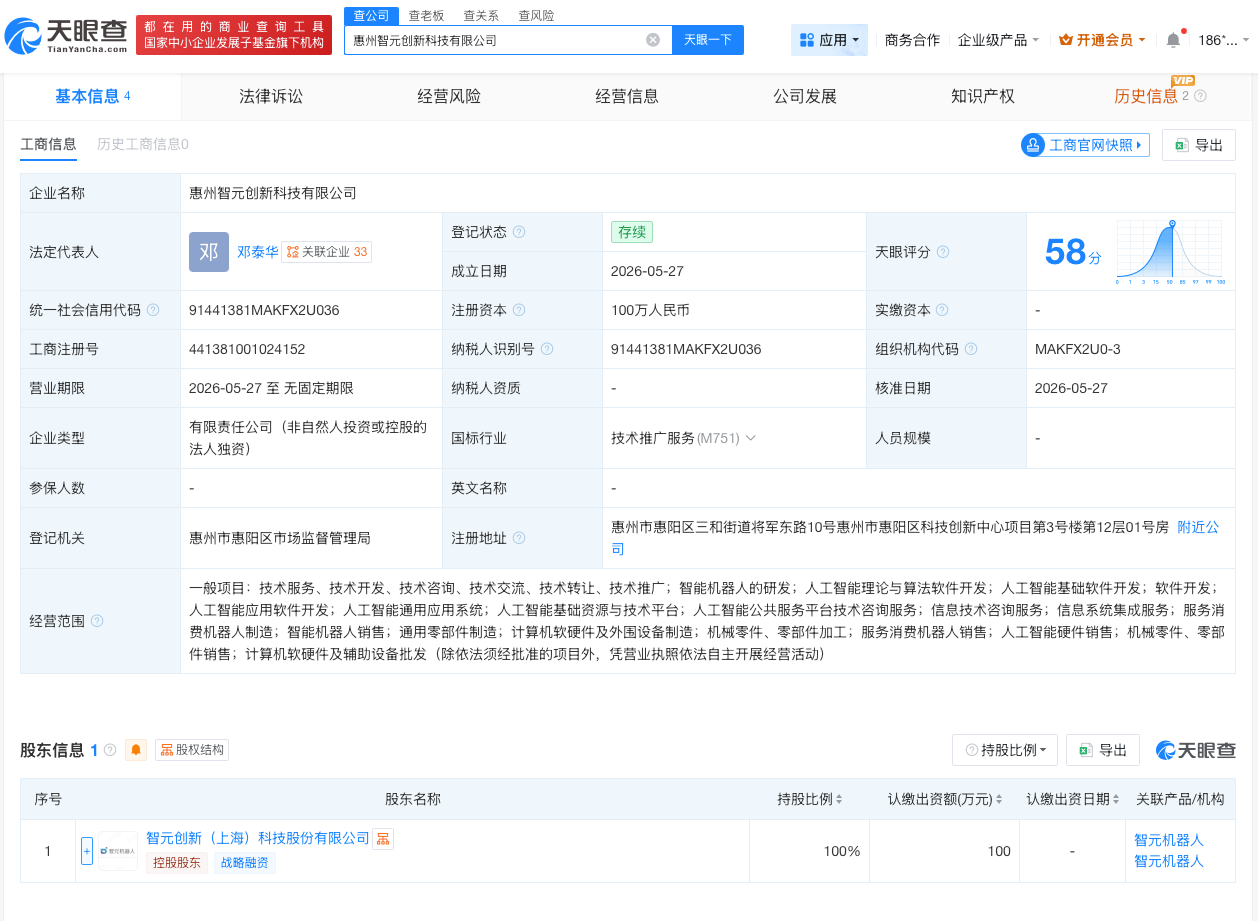
Task: Select 查风险 search tab
Action: pos(536,16)
